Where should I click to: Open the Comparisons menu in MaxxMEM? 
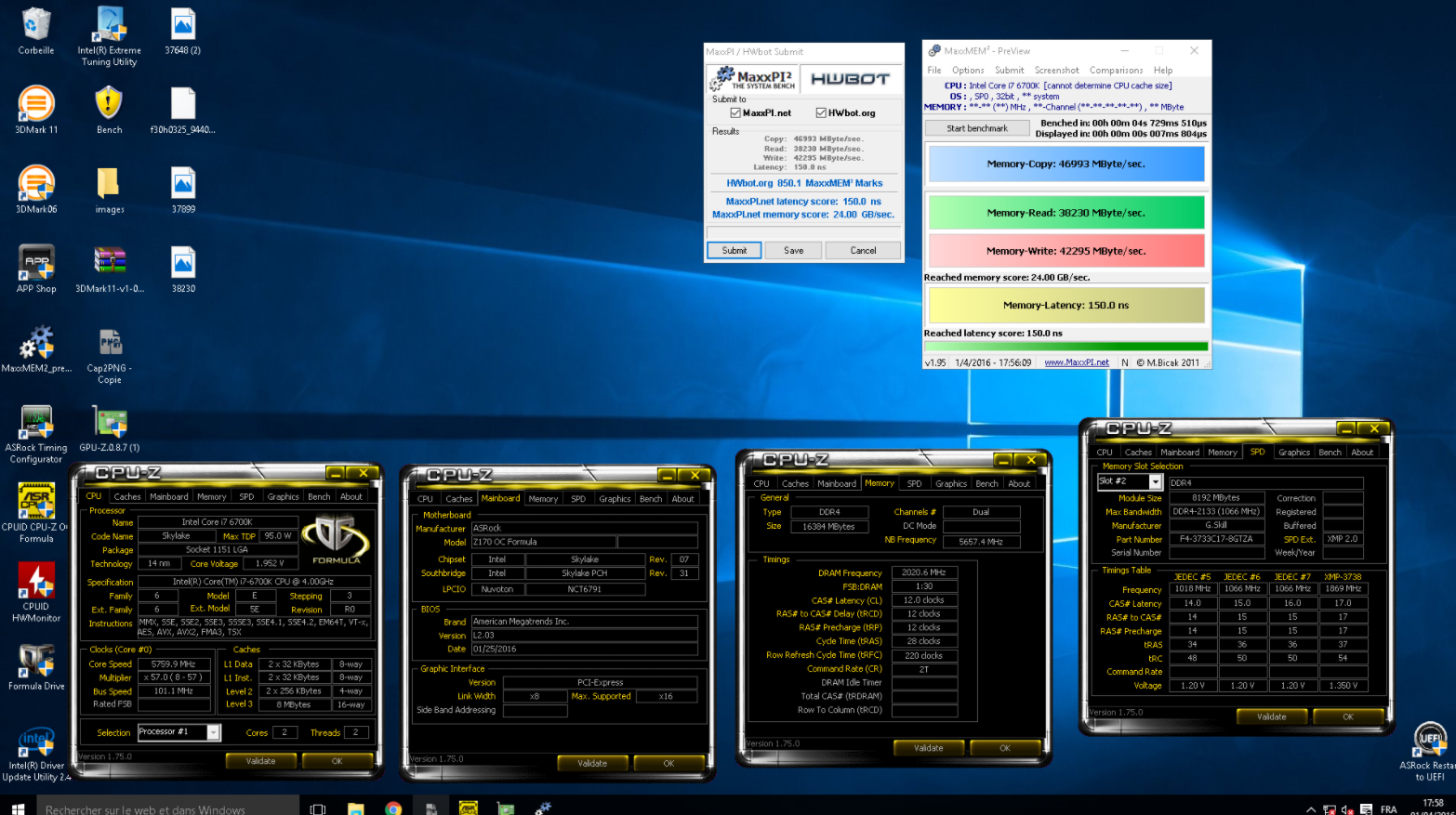click(1117, 70)
